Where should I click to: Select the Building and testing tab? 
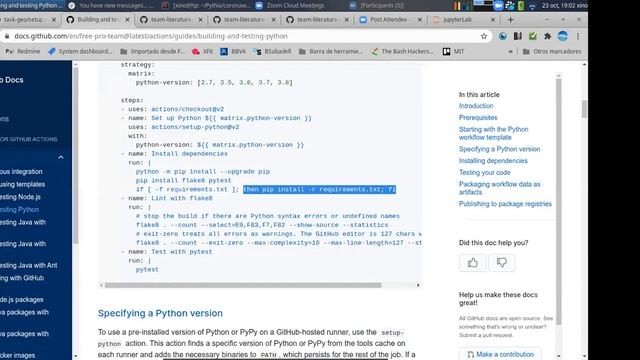tap(98, 20)
